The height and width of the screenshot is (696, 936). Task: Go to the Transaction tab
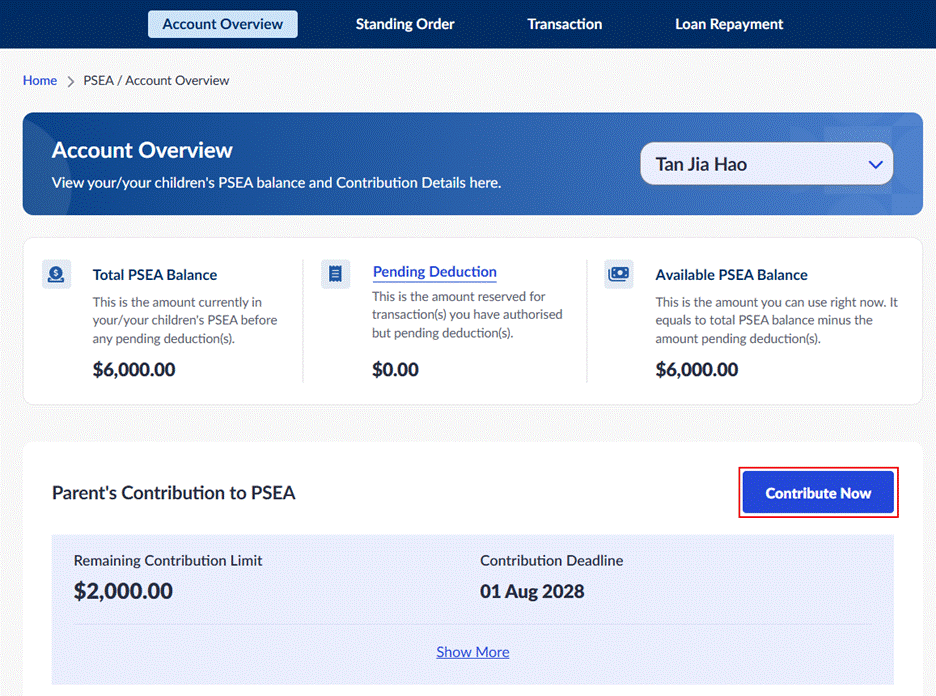pyautogui.click(x=564, y=24)
